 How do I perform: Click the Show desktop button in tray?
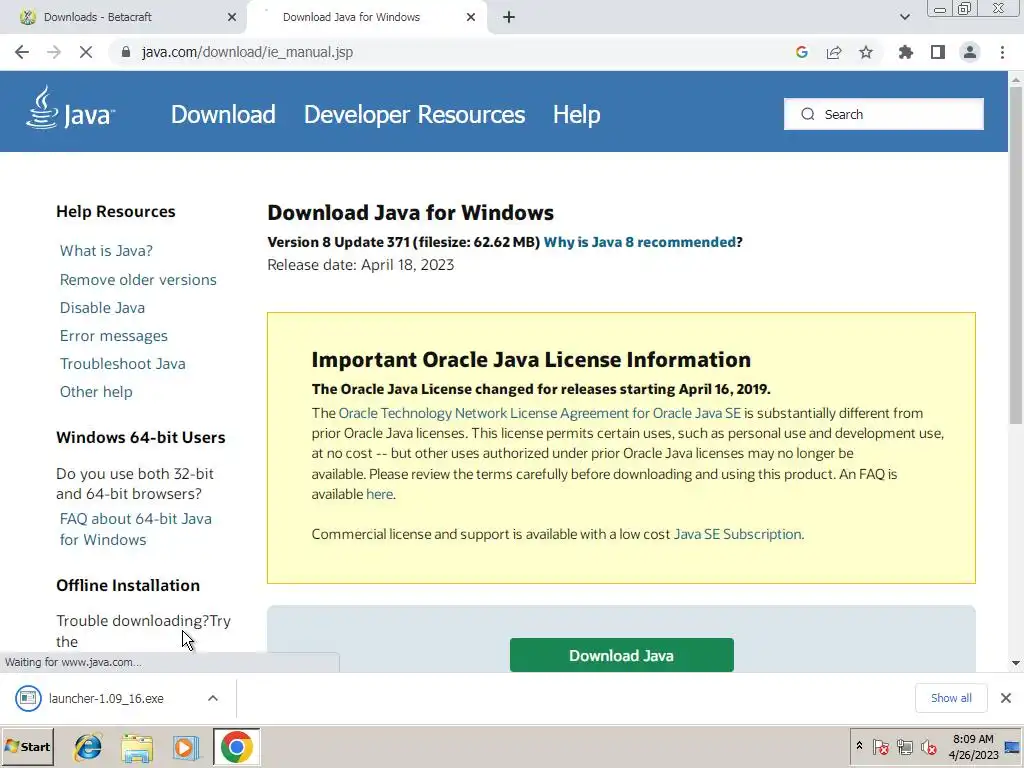point(1014,746)
